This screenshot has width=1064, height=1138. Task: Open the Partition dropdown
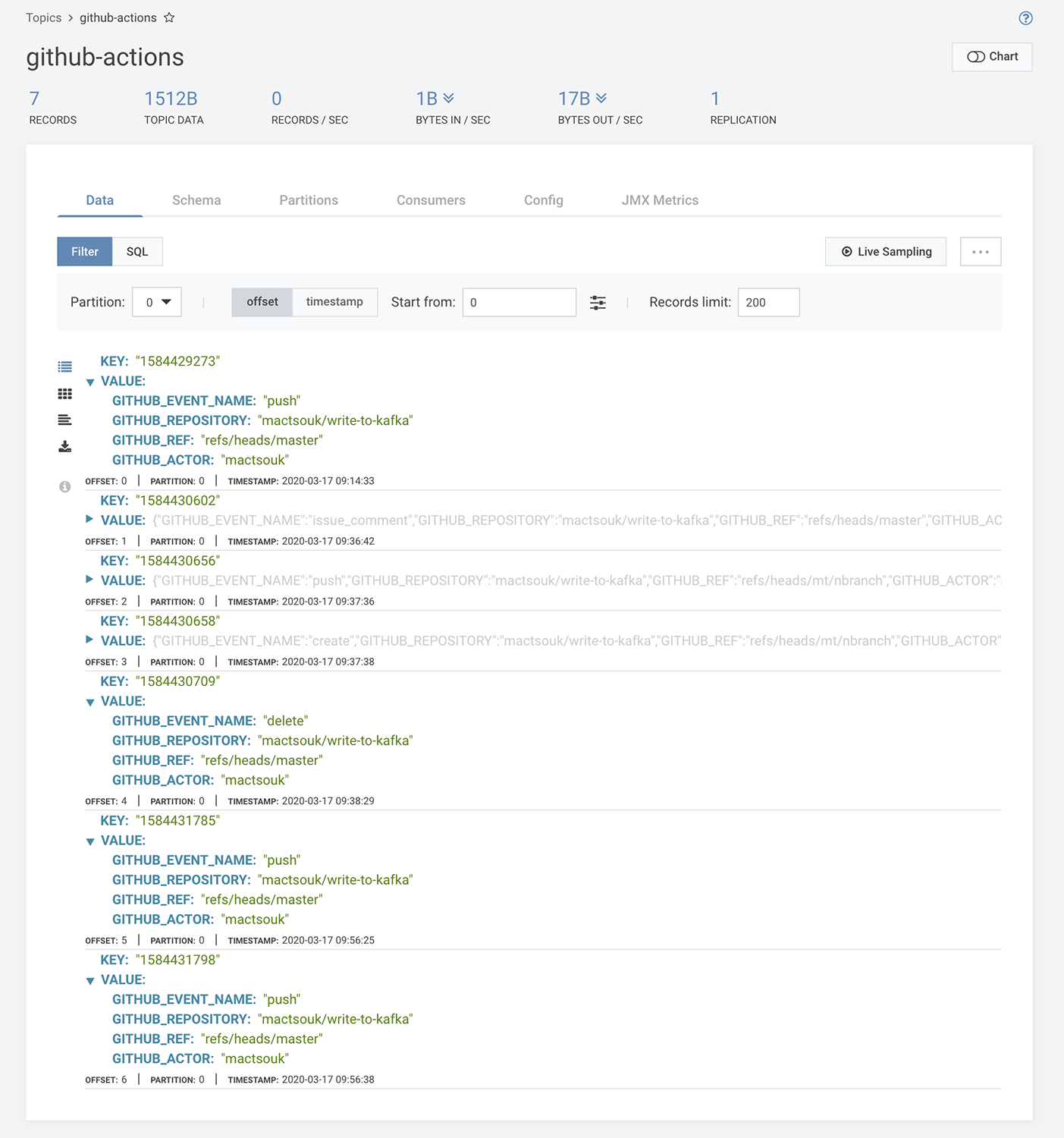[157, 302]
